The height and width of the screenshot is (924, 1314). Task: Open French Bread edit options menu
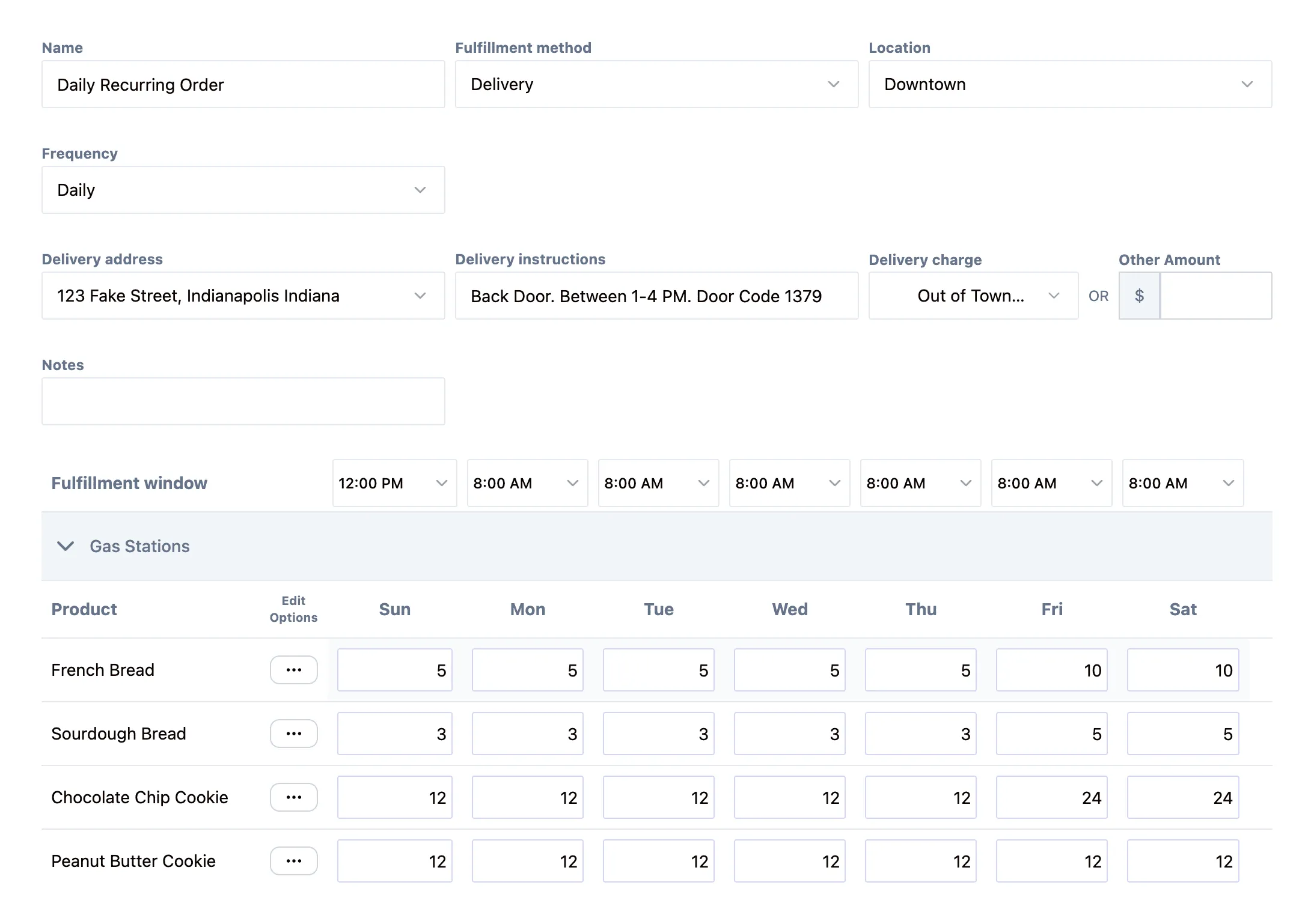pos(293,670)
